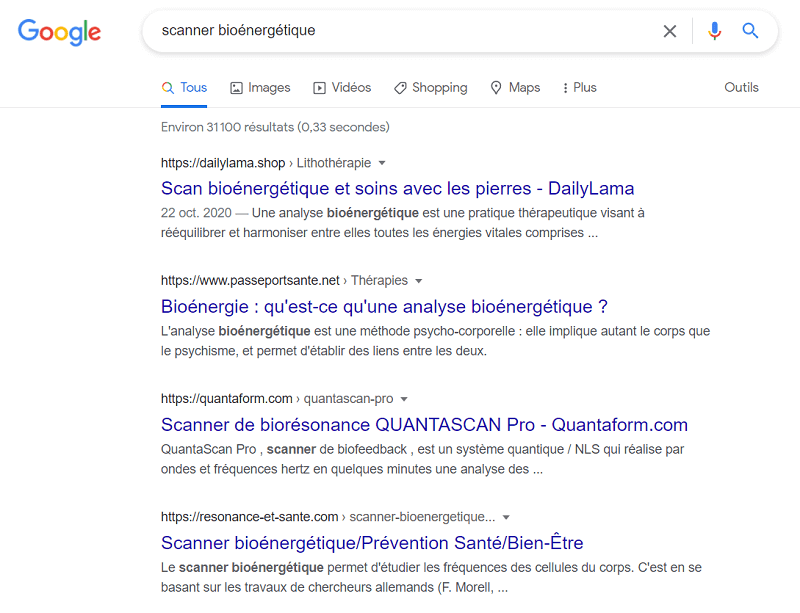This screenshot has width=800, height=613.
Task: Click the Shopping tab tag icon
Action: click(400, 88)
